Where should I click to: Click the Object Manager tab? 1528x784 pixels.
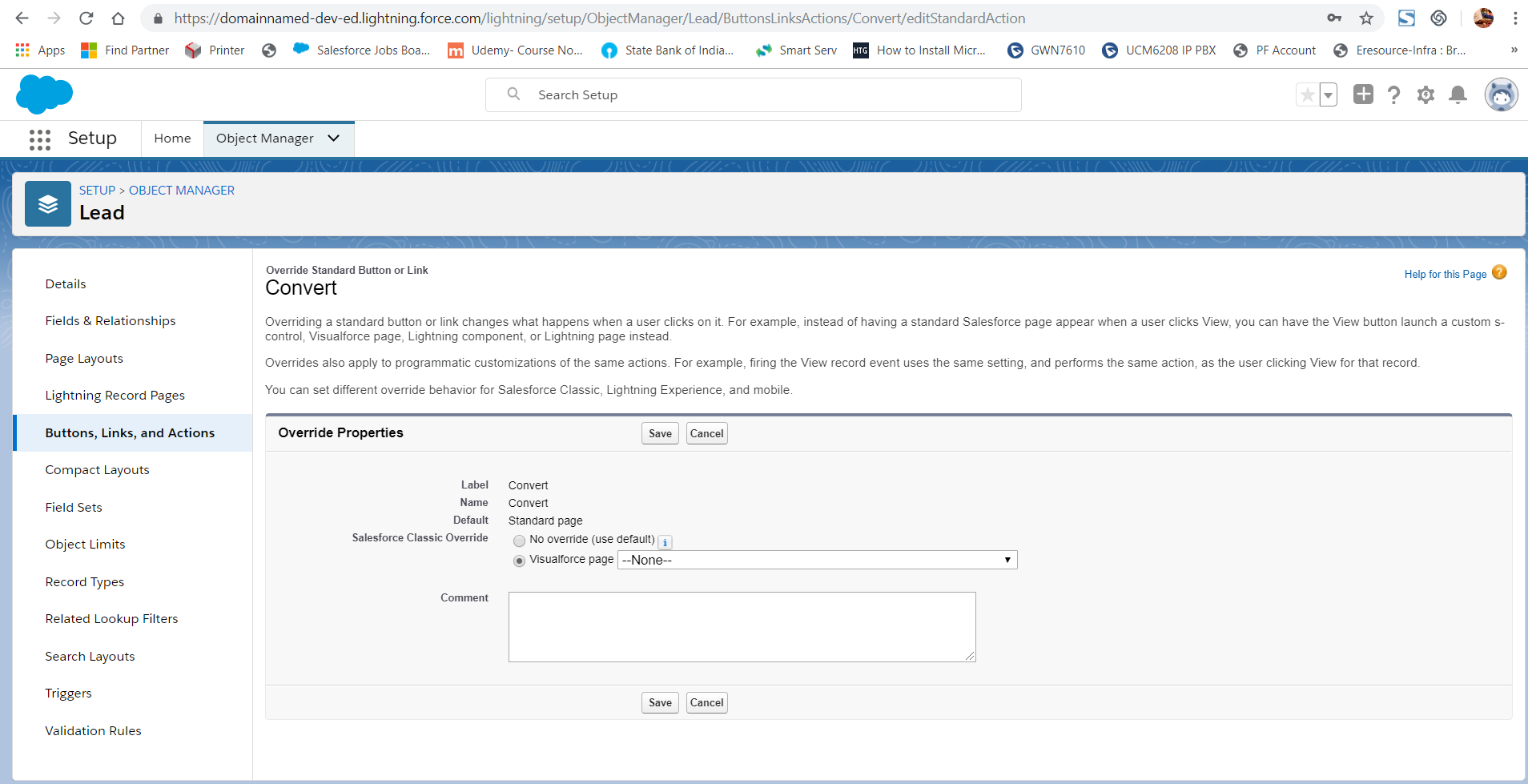point(265,138)
